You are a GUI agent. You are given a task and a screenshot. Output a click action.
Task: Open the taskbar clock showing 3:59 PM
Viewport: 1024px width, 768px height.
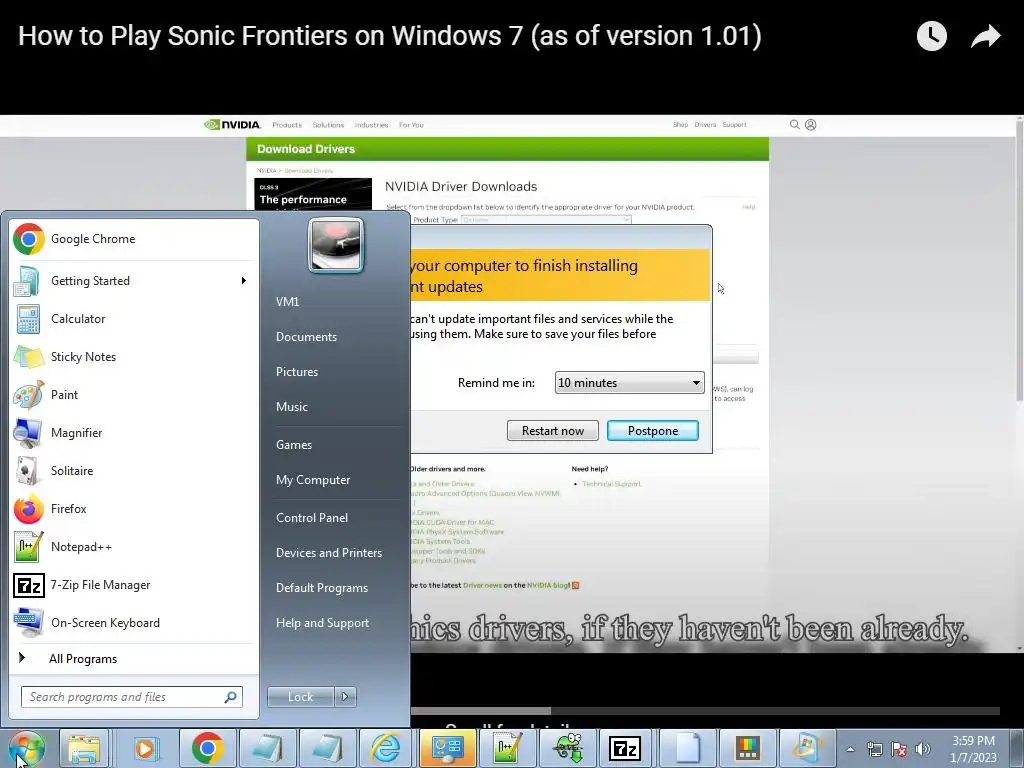tap(973, 749)
